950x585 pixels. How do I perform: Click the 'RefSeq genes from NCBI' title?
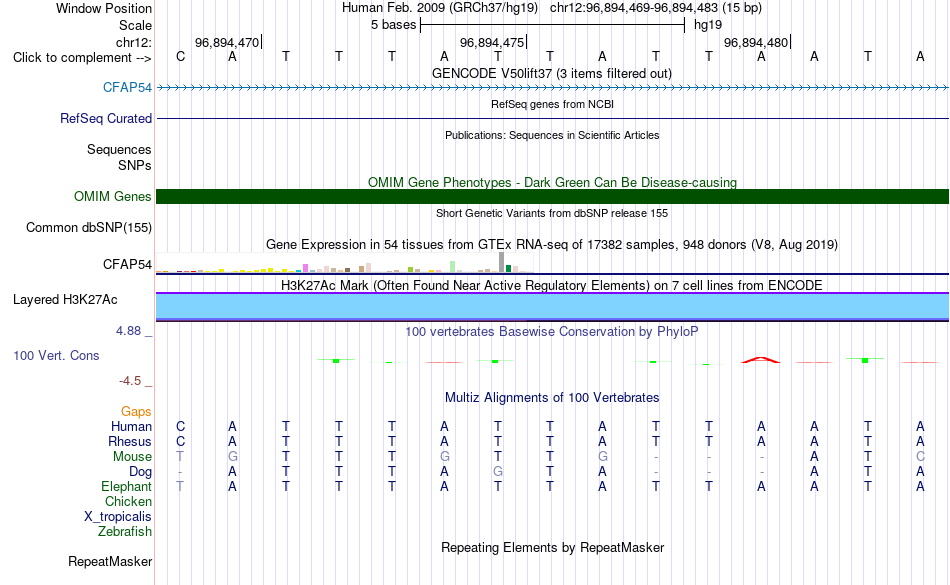(x=552, y=104)
